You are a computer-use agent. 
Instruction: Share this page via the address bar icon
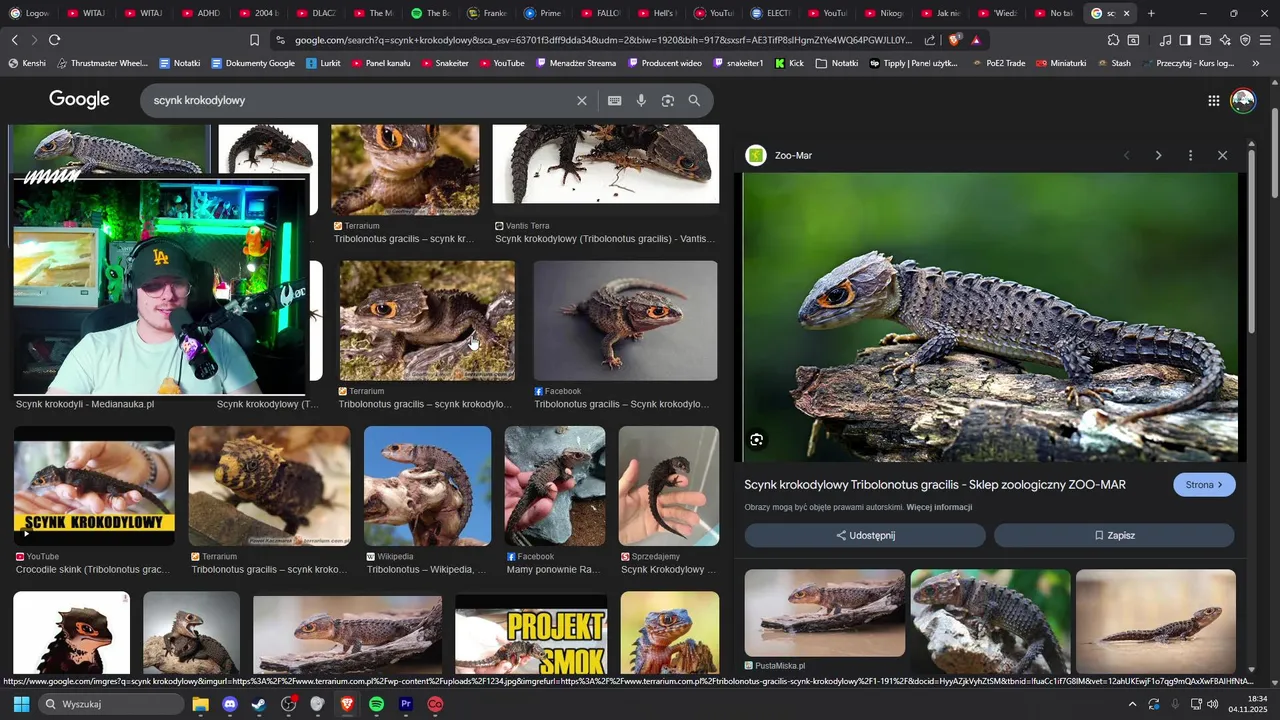click(930, 40)
